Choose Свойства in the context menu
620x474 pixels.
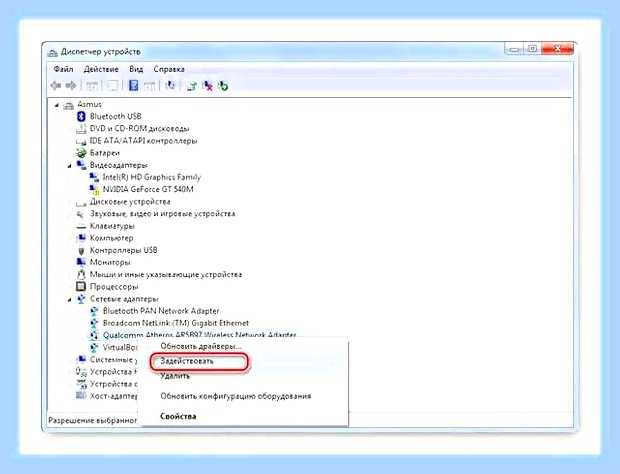(x=178, y=416)
